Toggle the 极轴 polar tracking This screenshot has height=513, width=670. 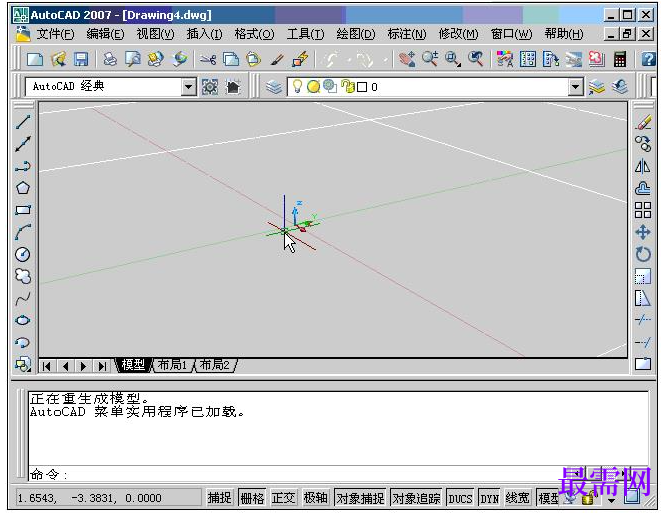pos(316,498)
